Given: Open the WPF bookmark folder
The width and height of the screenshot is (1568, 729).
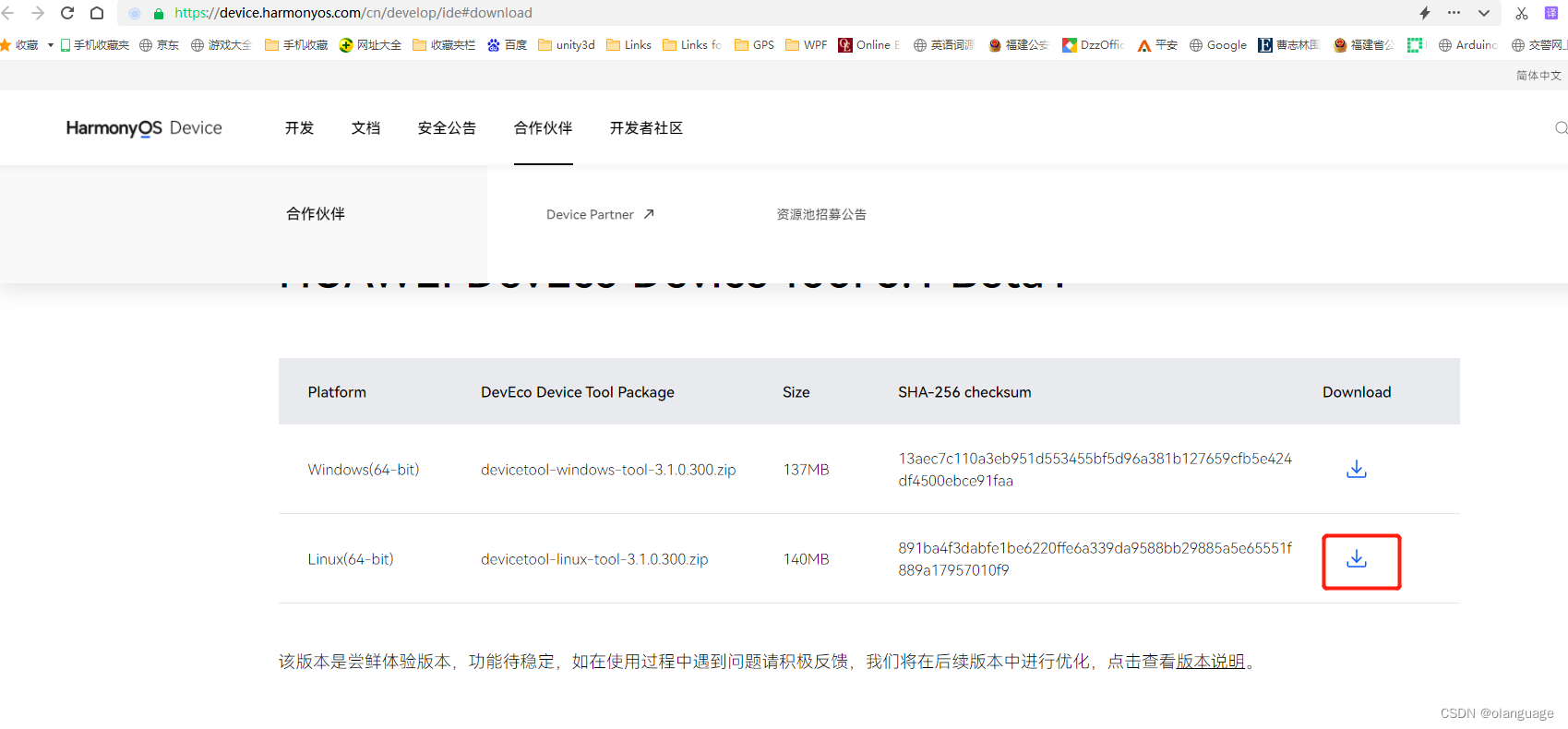Looking at the screenshot, I should point(806,44).
